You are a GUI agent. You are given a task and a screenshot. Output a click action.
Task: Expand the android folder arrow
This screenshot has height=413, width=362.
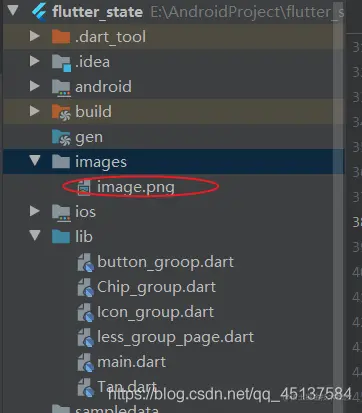coord(35,86)
